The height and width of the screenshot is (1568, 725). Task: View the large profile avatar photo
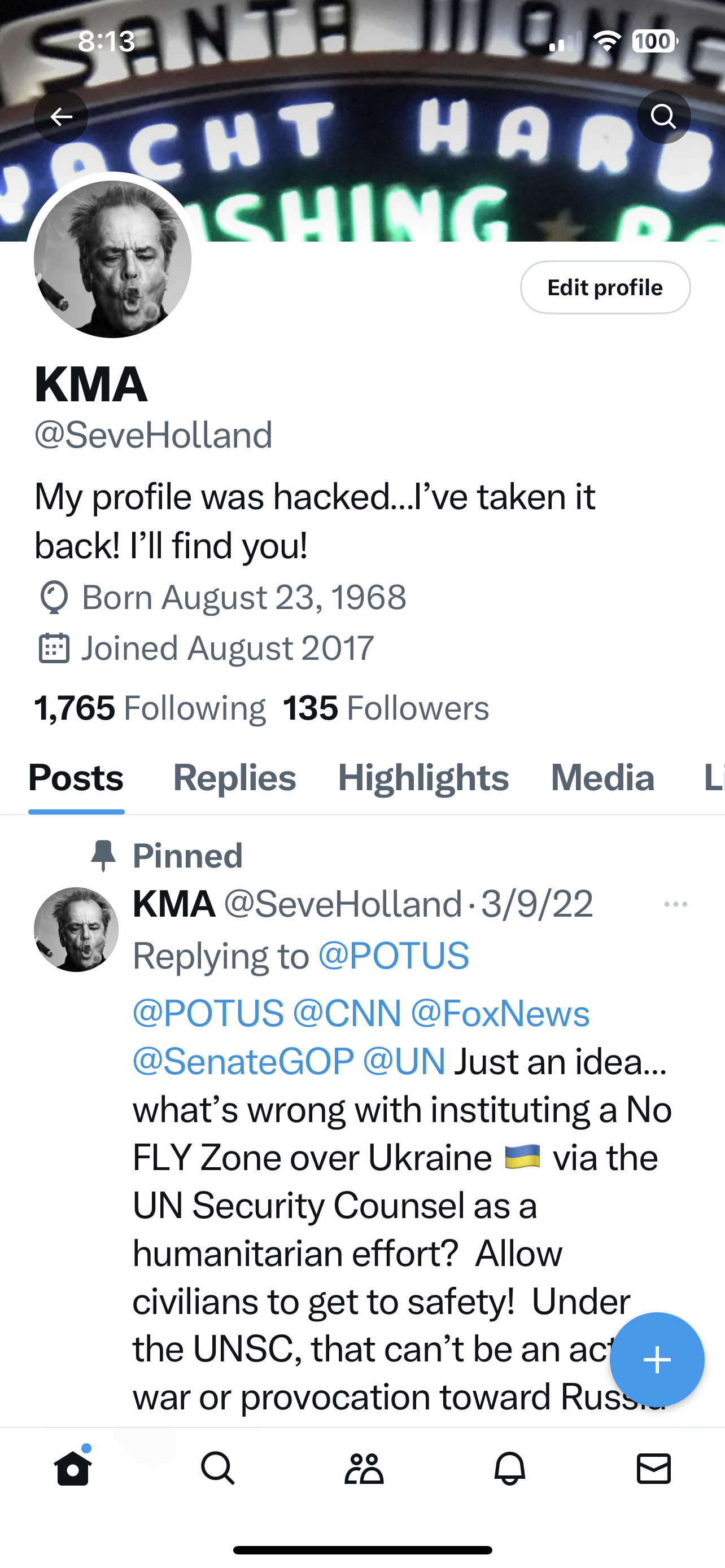[112, 259]
